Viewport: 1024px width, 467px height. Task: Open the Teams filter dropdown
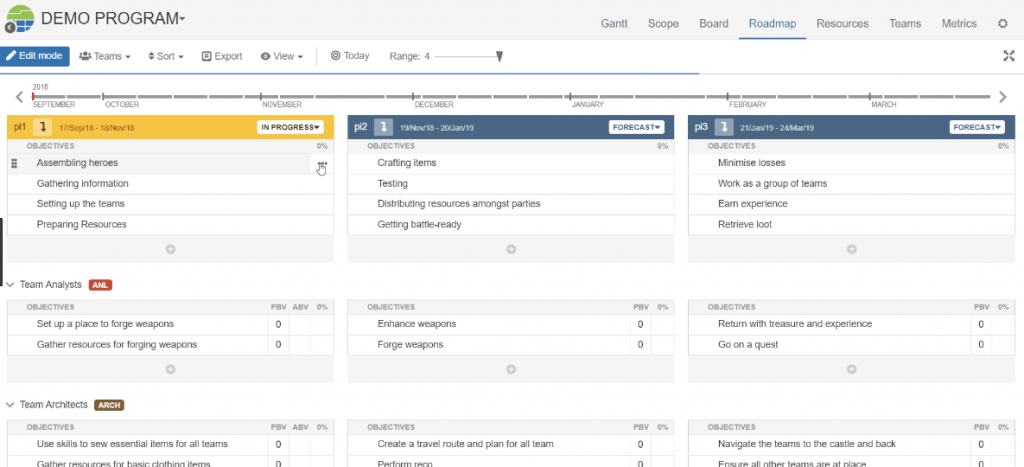click(x=105, y=56)
